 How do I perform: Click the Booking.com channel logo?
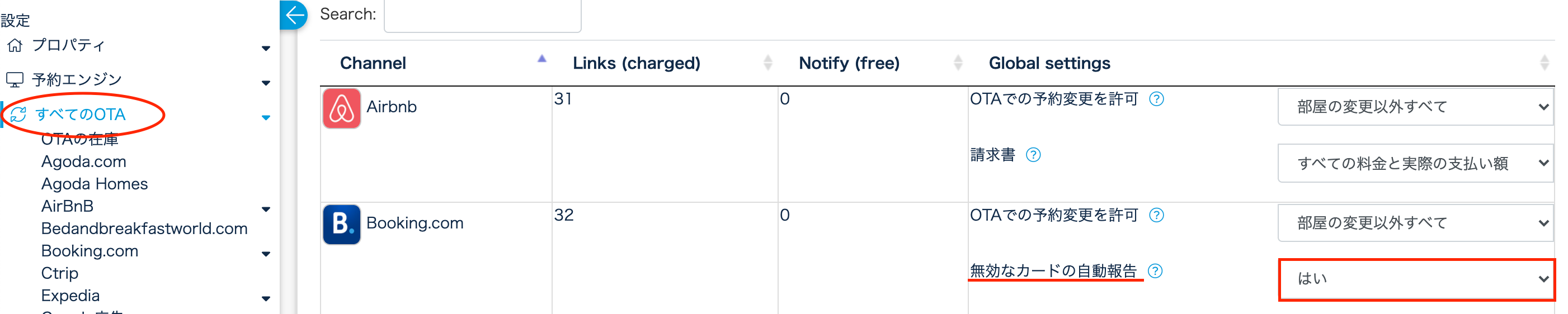tap(341, 225)
